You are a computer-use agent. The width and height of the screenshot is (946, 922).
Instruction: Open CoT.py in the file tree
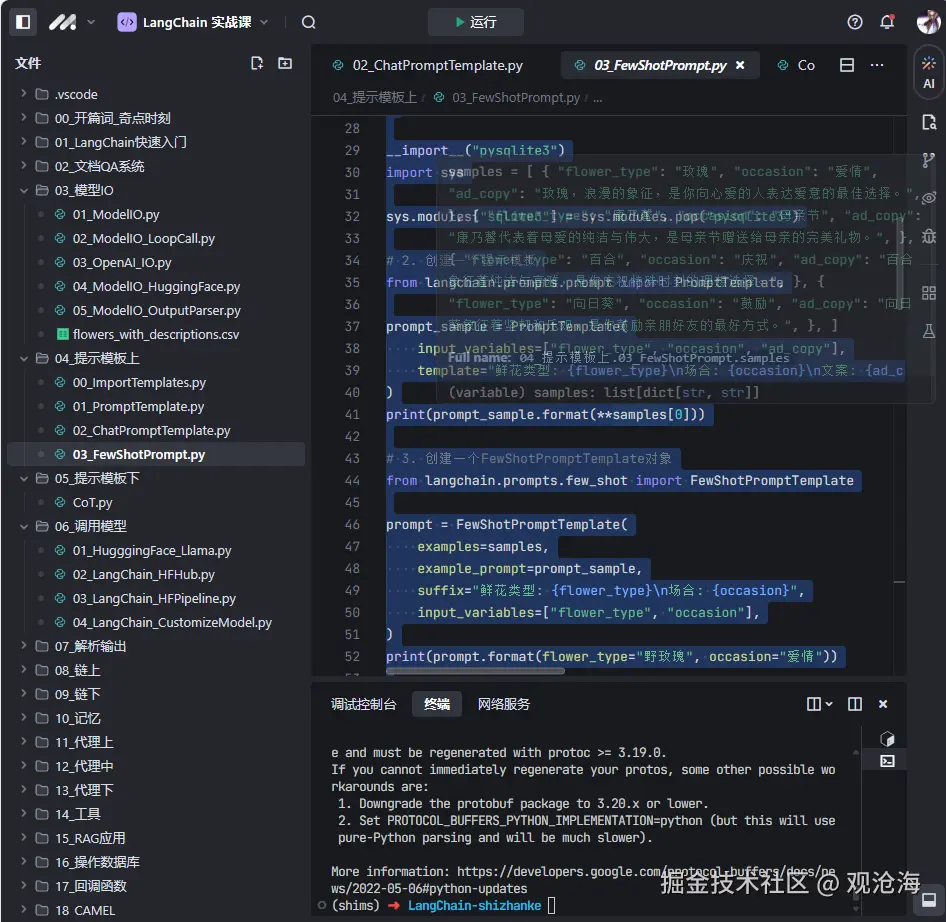point(92,502)
